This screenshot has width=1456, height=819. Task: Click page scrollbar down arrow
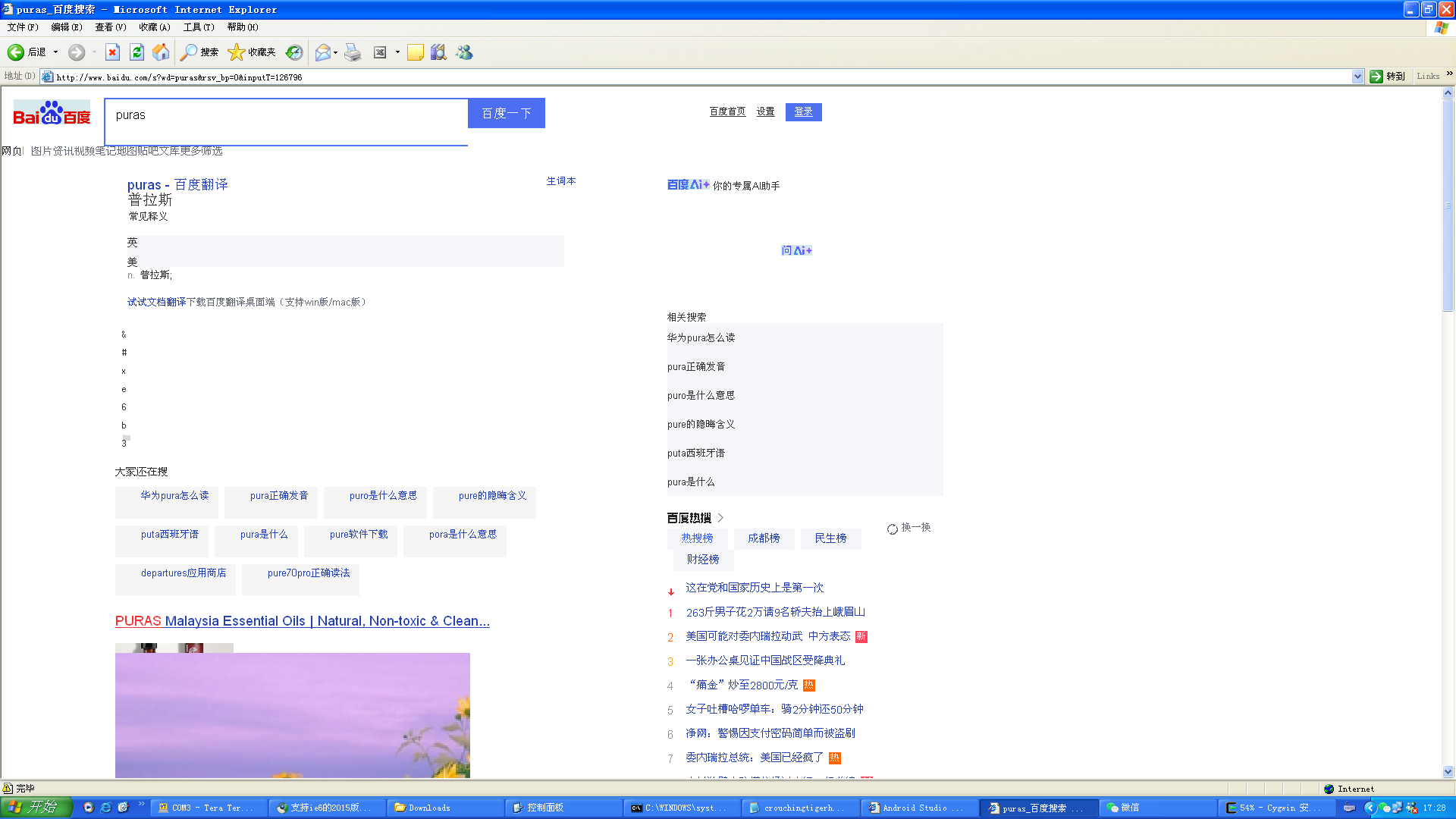pyautogui.click(x=1448, y=771)
